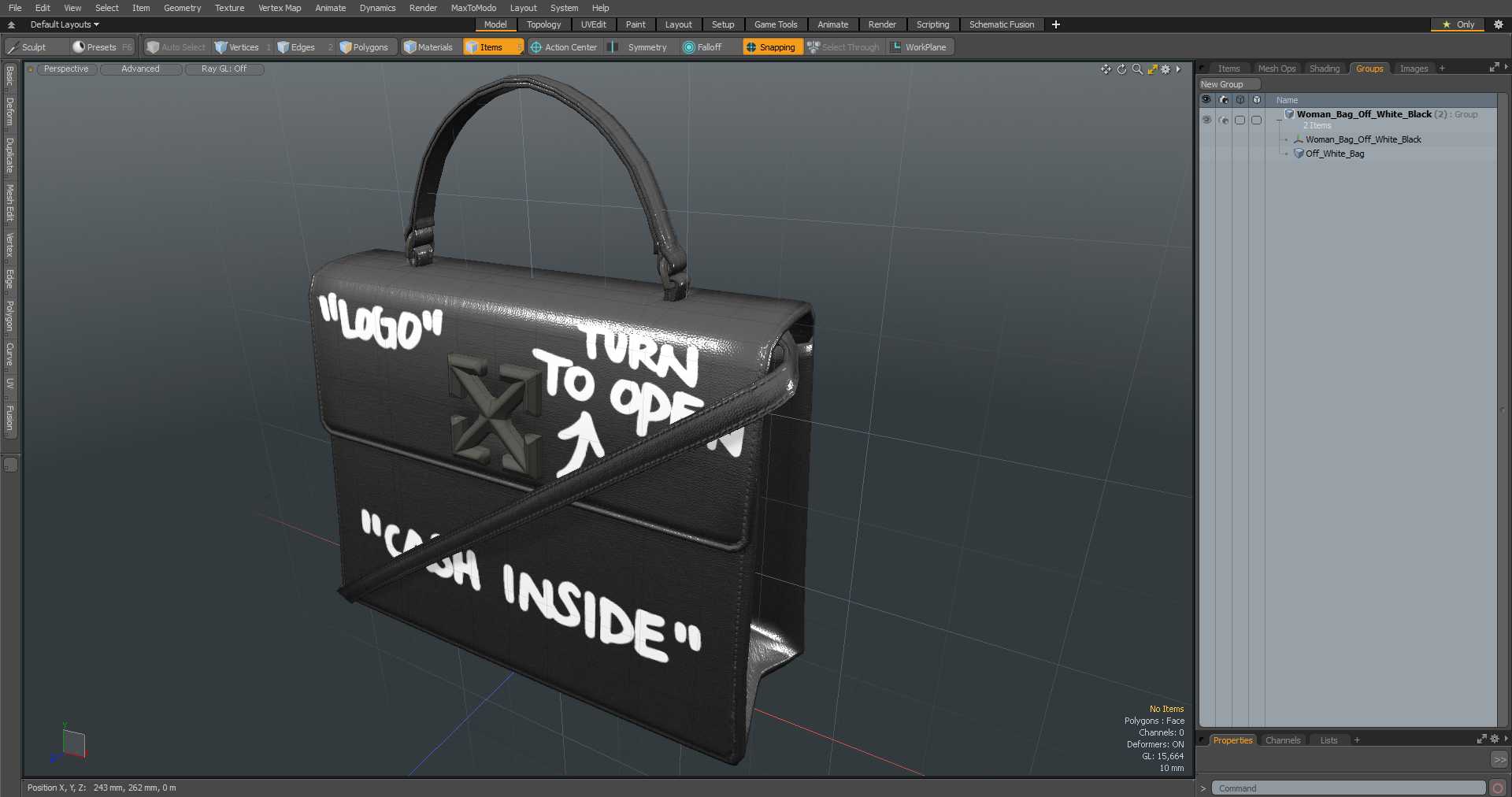Open the Action Center options
This screenshot has width=1512, height=797.
[x=564, y=47]
